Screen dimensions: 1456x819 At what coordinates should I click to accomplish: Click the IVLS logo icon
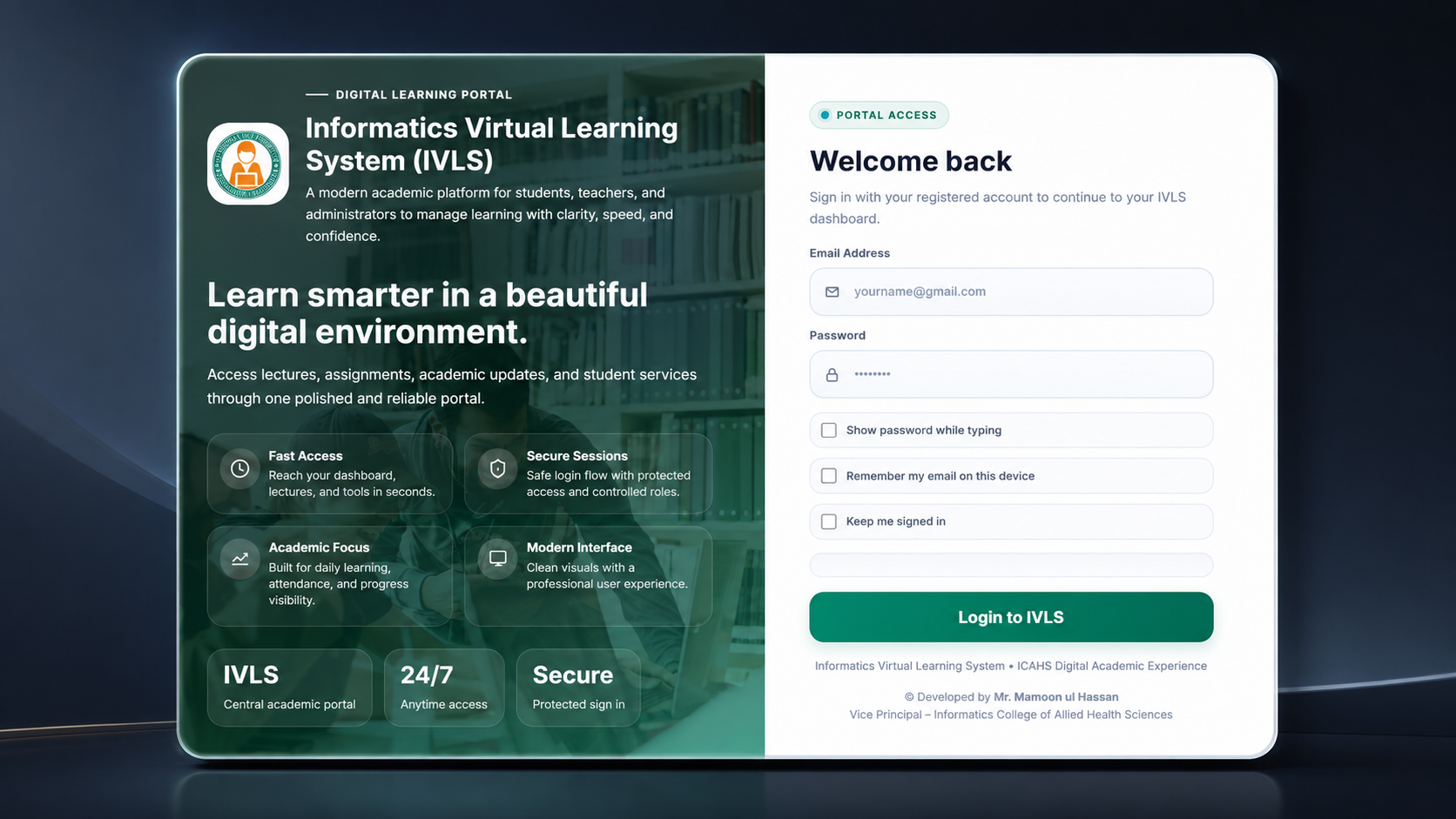248,164
